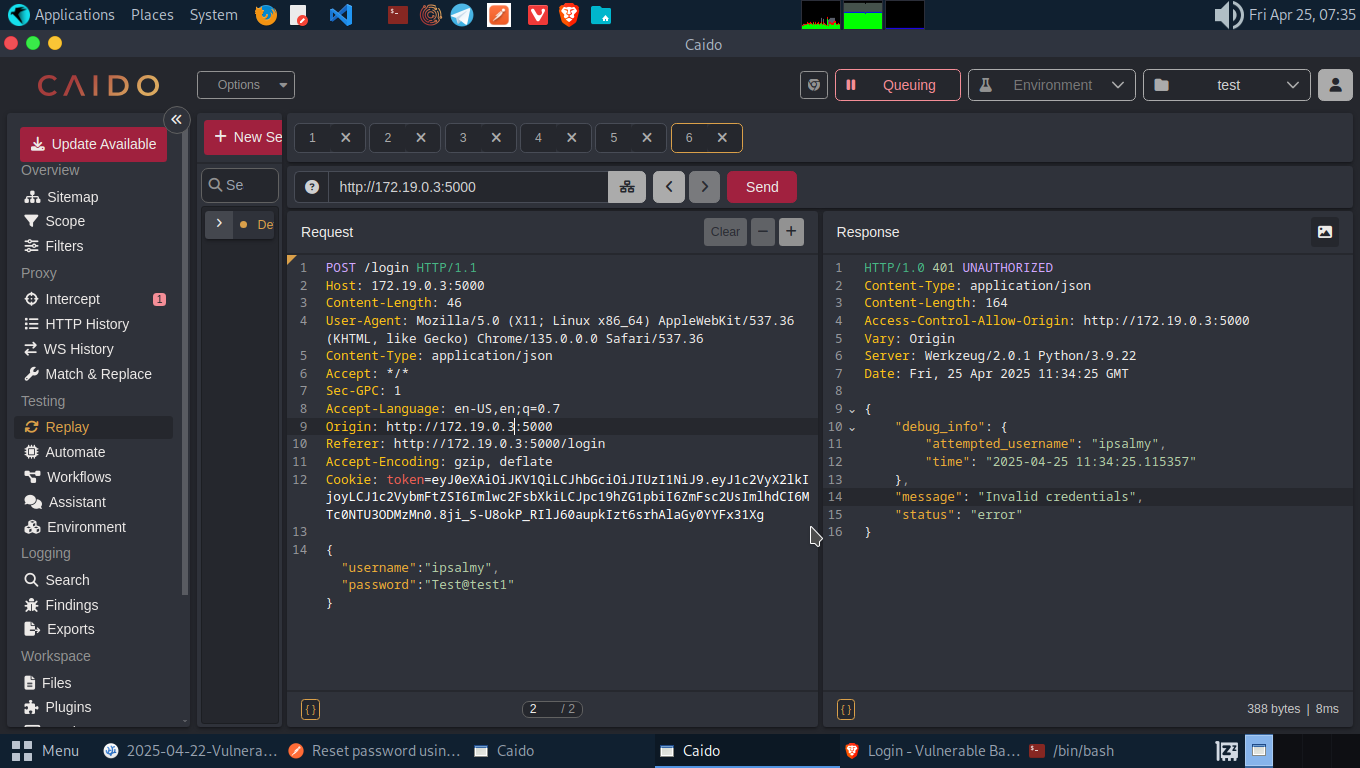Go to the next request in history

[704, 187]
